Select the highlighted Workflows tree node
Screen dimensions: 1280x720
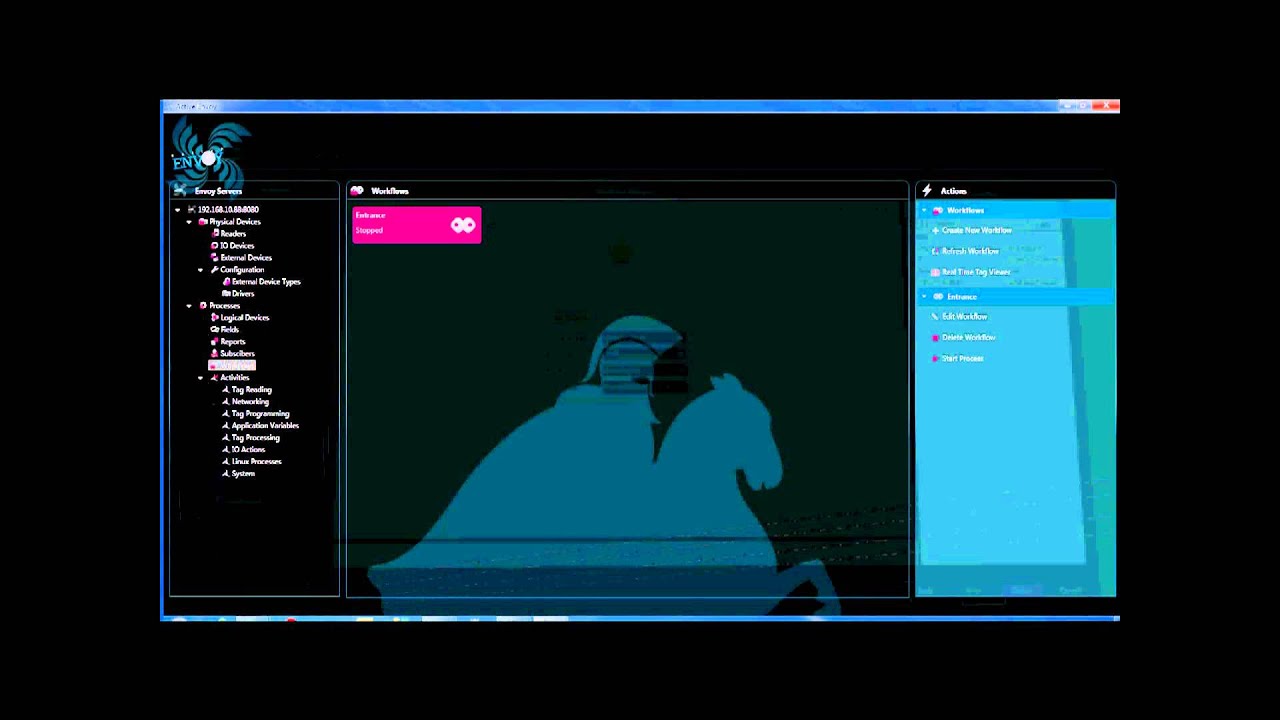click(232, 366)
